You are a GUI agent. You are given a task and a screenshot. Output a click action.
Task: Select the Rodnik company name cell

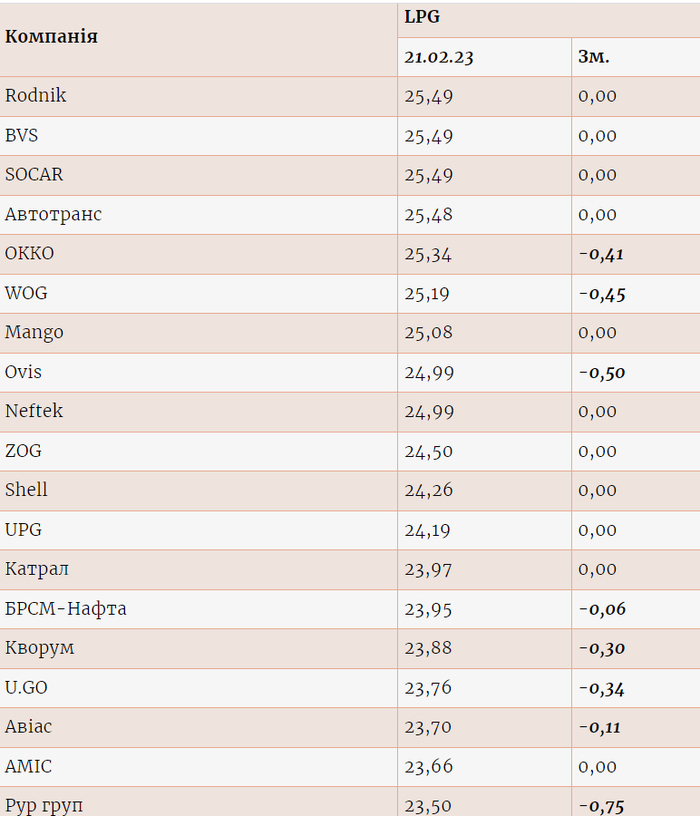tap(36, 96)
